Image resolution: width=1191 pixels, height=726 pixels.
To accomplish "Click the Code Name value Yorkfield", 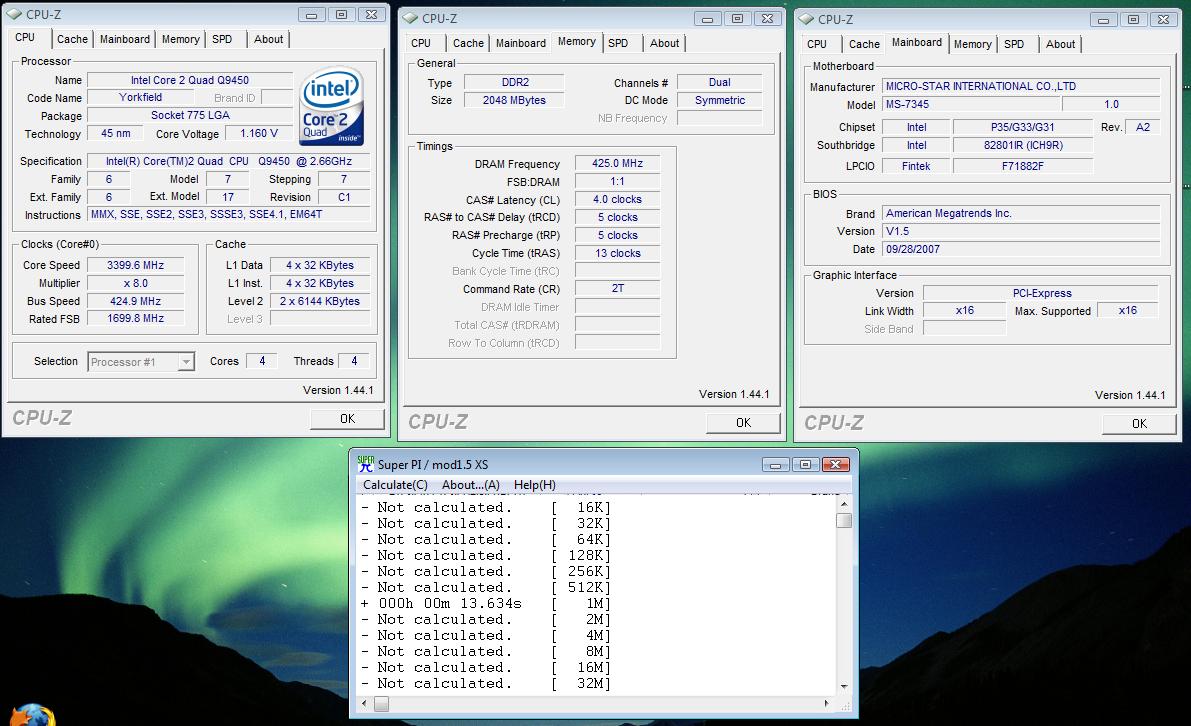I will click(141, 97).
